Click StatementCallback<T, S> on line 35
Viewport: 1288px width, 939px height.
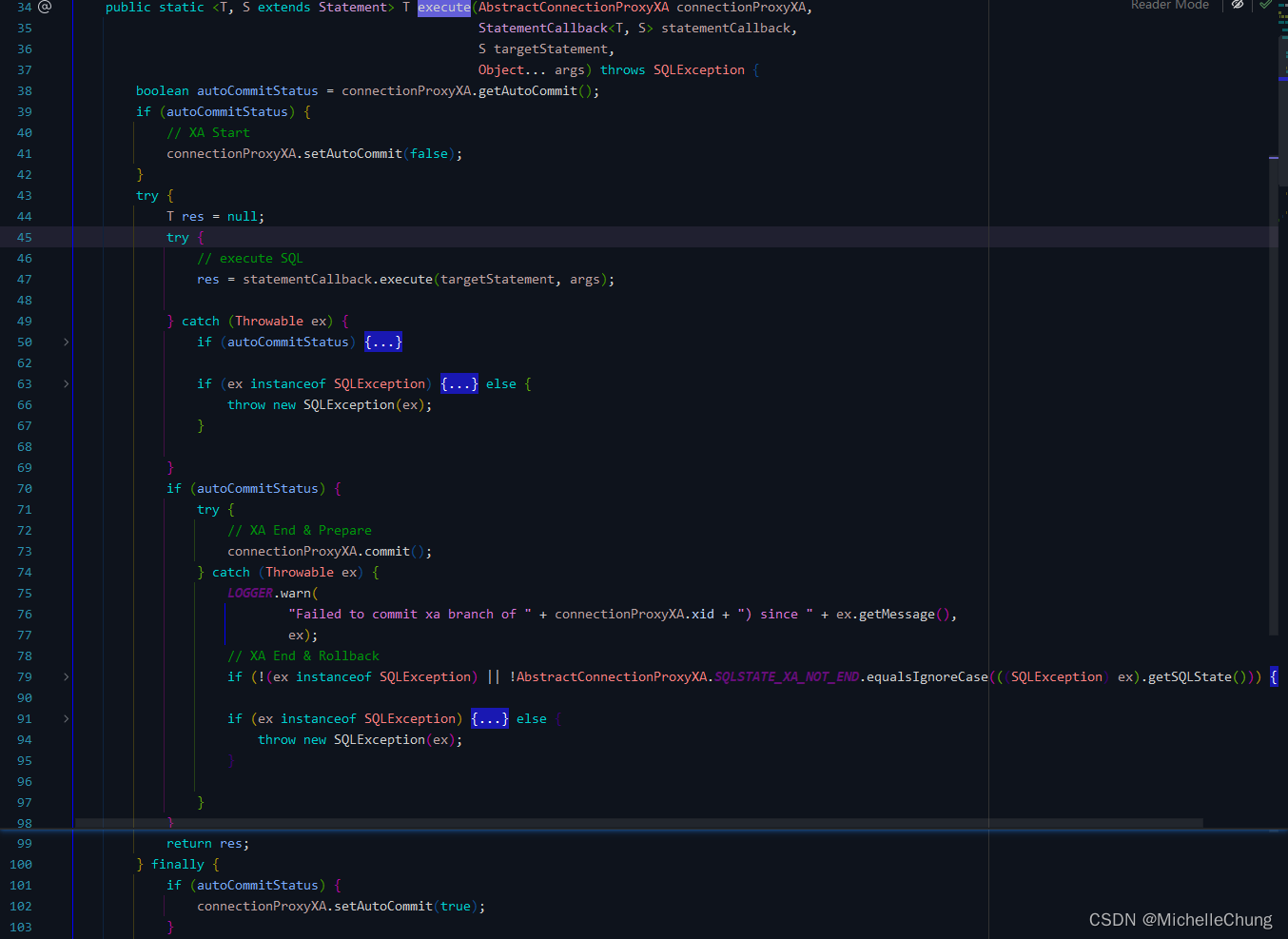(x=566, y=28)
